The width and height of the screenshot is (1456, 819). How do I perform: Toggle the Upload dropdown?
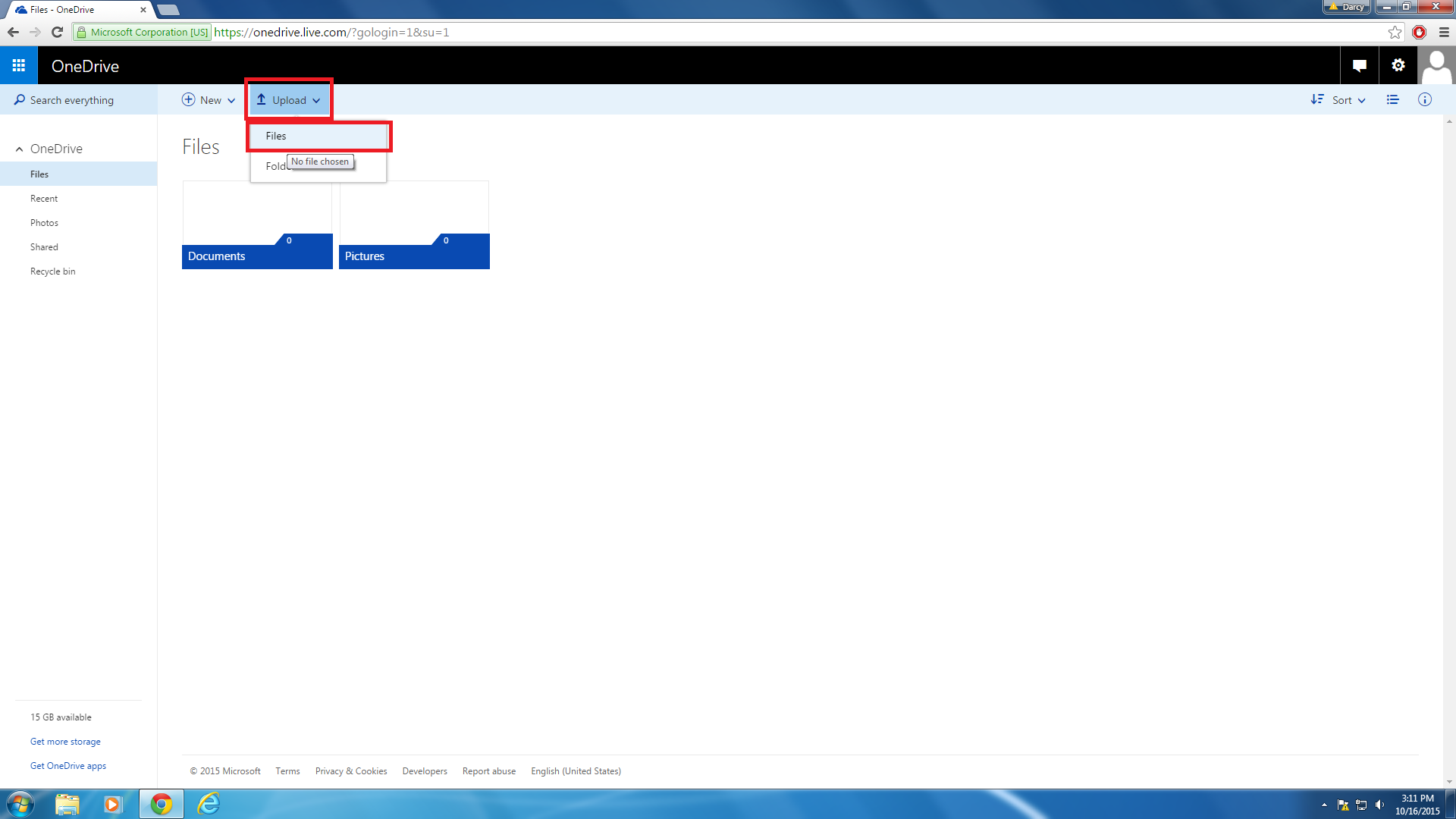[289, 100]
